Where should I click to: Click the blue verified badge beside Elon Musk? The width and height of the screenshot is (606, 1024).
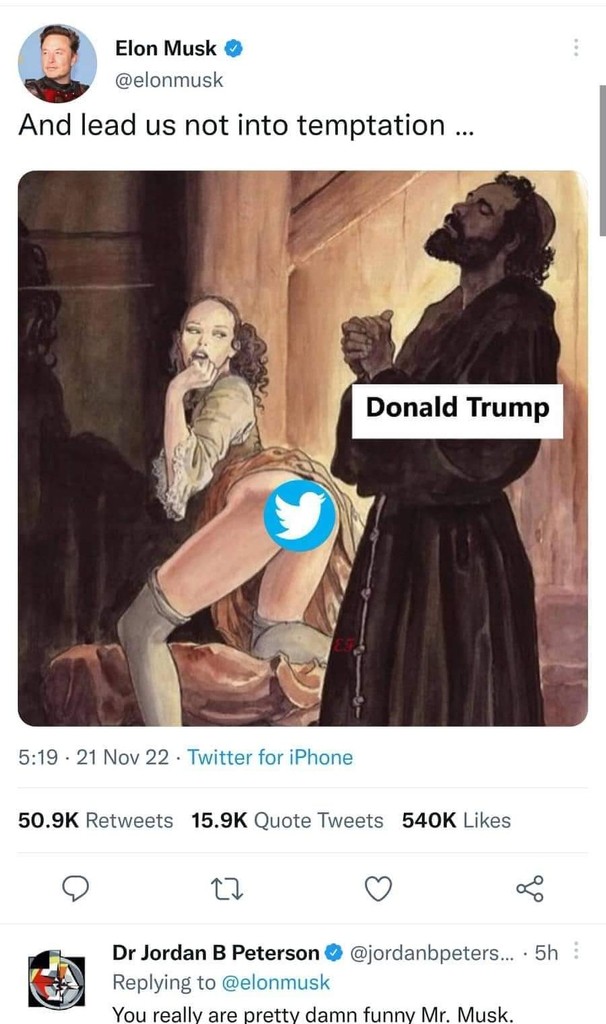click(x=234, y=48)
